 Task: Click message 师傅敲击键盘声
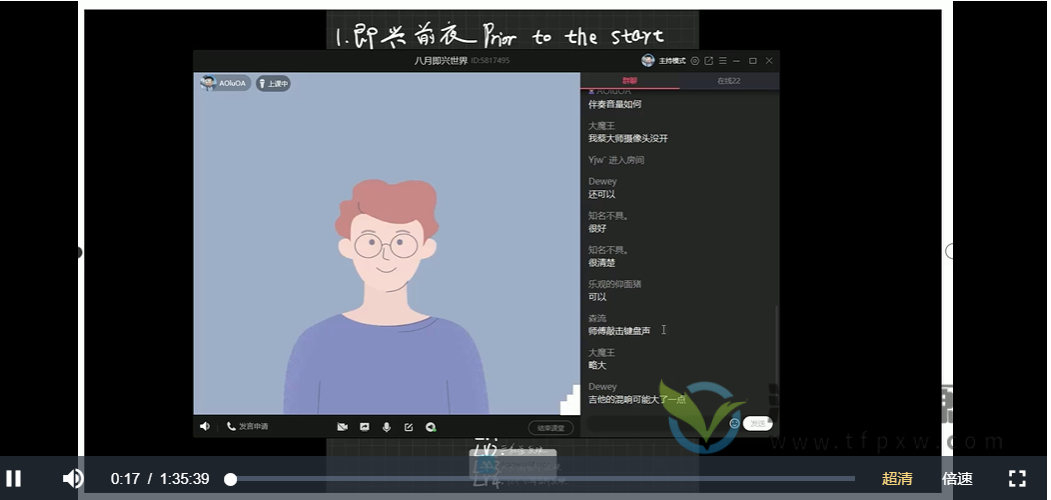(619, 330)
